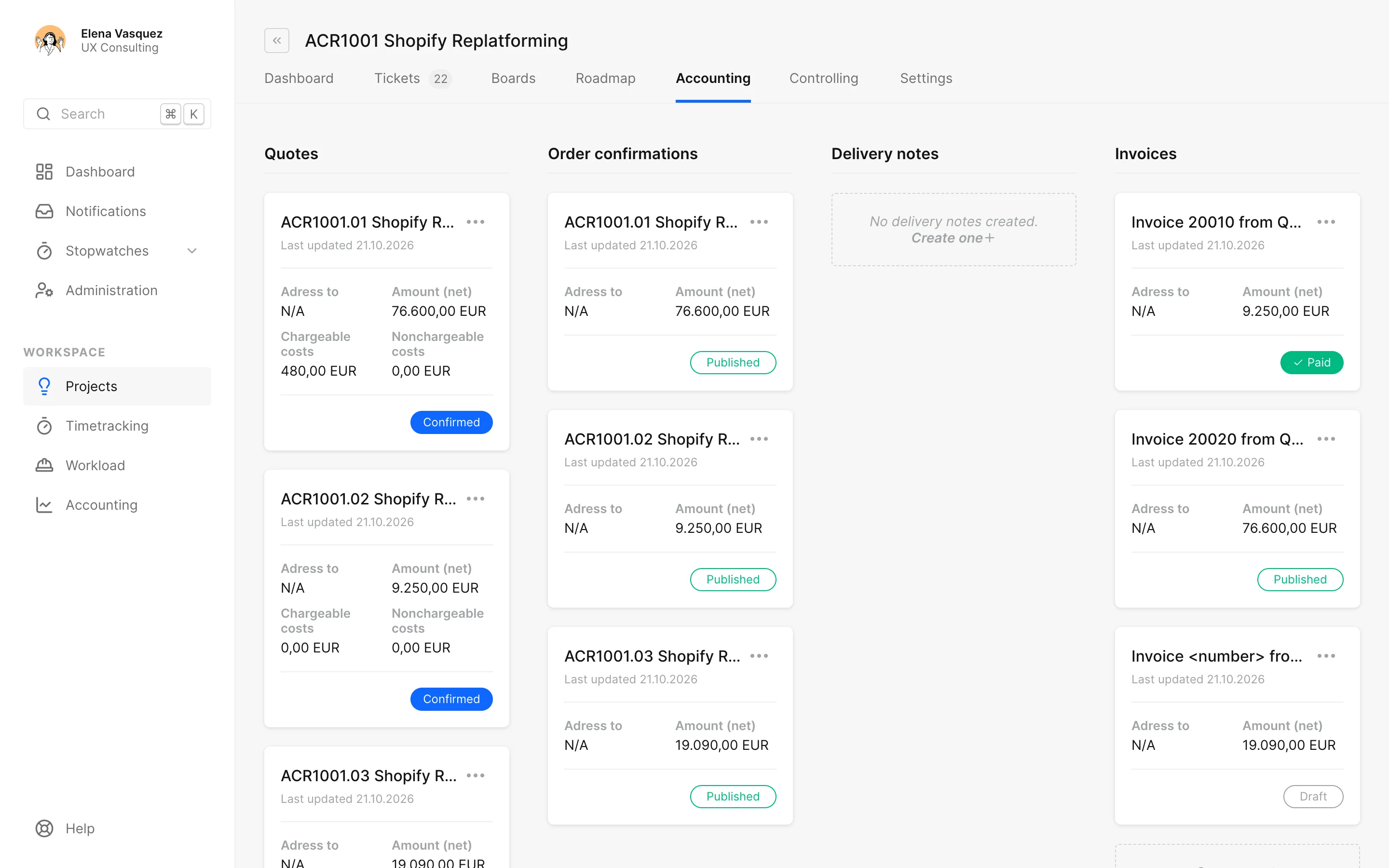This screenshot has width=1389, height=868.
Task: Open Timetracking in the workspace menu
Action: 117,426
